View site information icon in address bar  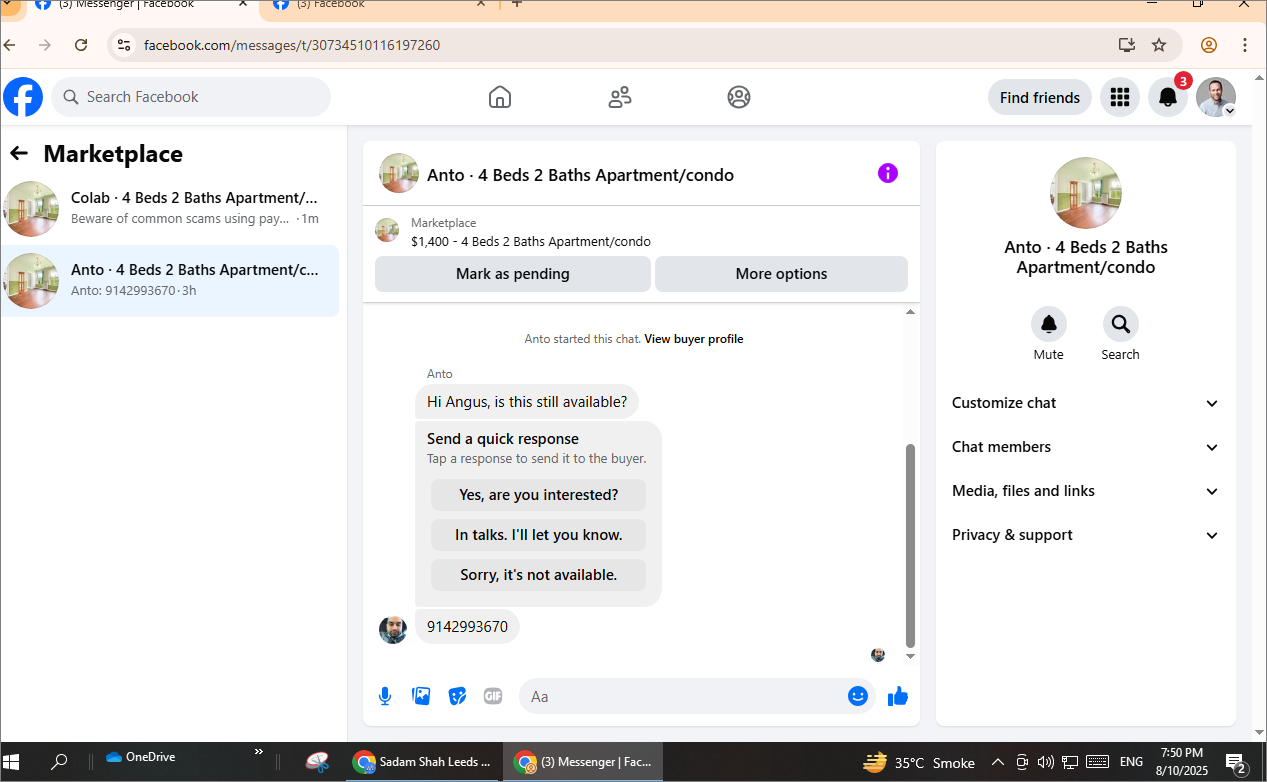pos(124,45)
